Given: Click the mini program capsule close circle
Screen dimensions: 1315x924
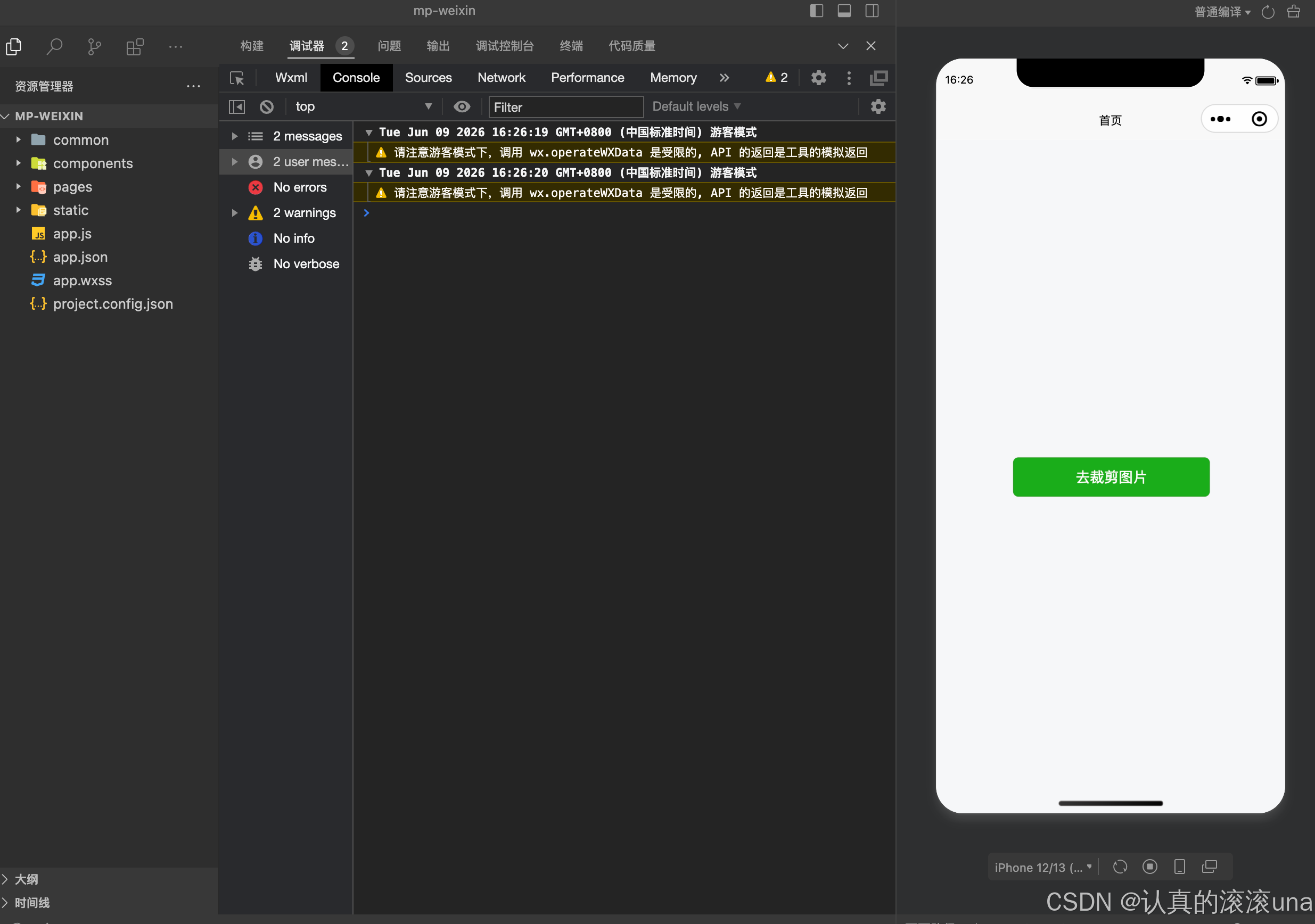Looking at the screenshot, I should click(x=1259, y=119).
